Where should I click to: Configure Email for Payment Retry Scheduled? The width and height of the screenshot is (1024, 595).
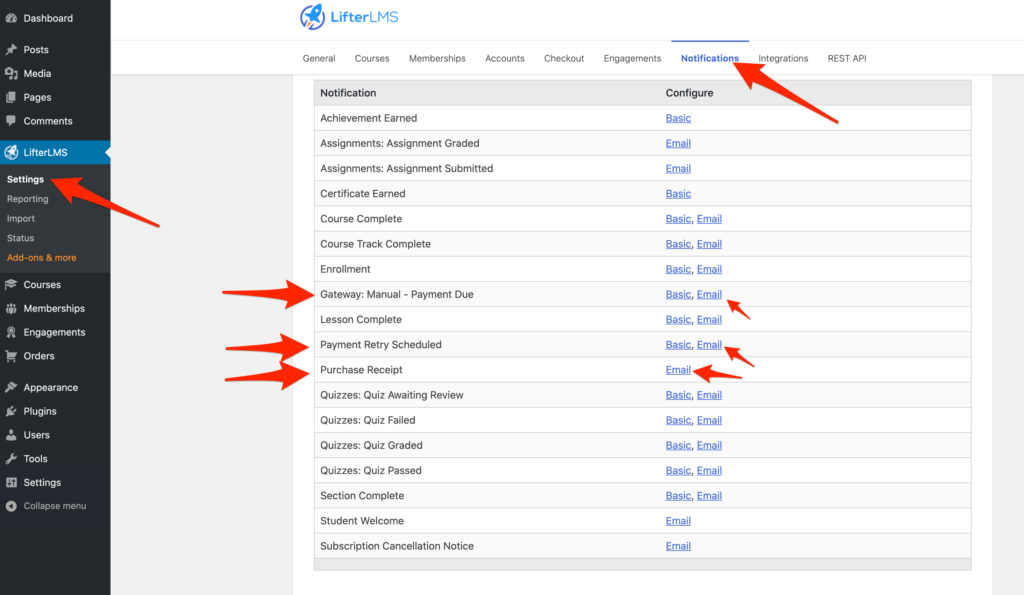[x=709, y=345]
